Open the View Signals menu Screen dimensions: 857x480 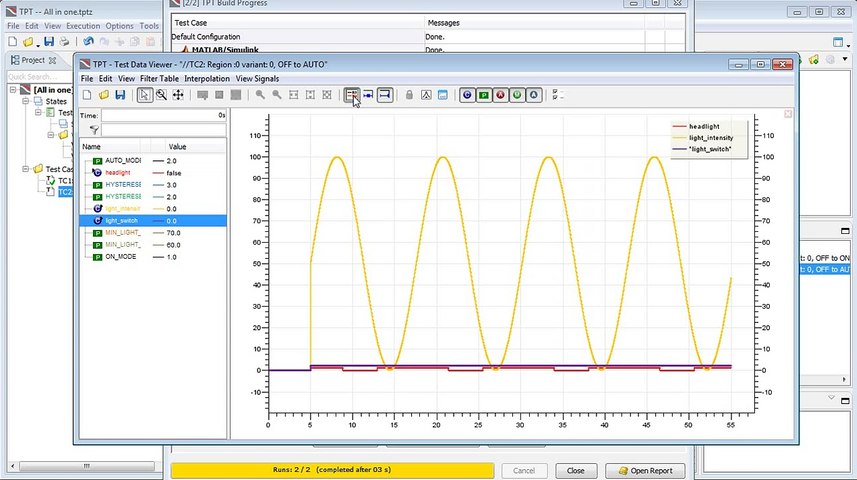click(x=257, y=78)
